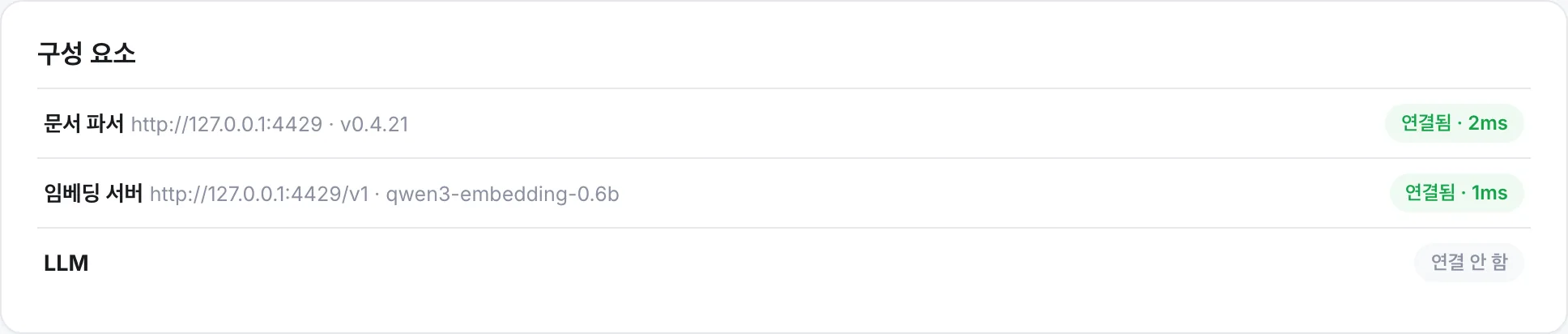Click the 연결됨 · 2ms status badge
The width and height of the screenshot is (1568, 334).
(1454, 123)
